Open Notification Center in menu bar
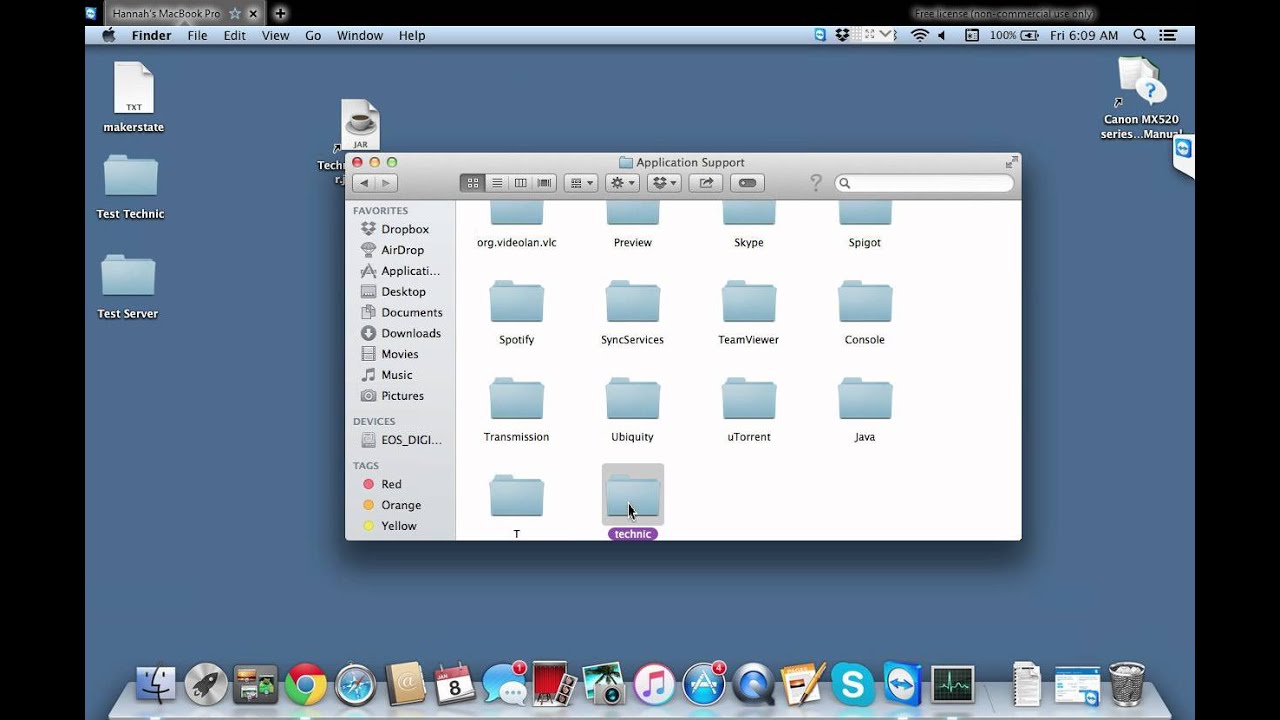The width and height of the screenshot is (1280, 720). pos(1168,35)
